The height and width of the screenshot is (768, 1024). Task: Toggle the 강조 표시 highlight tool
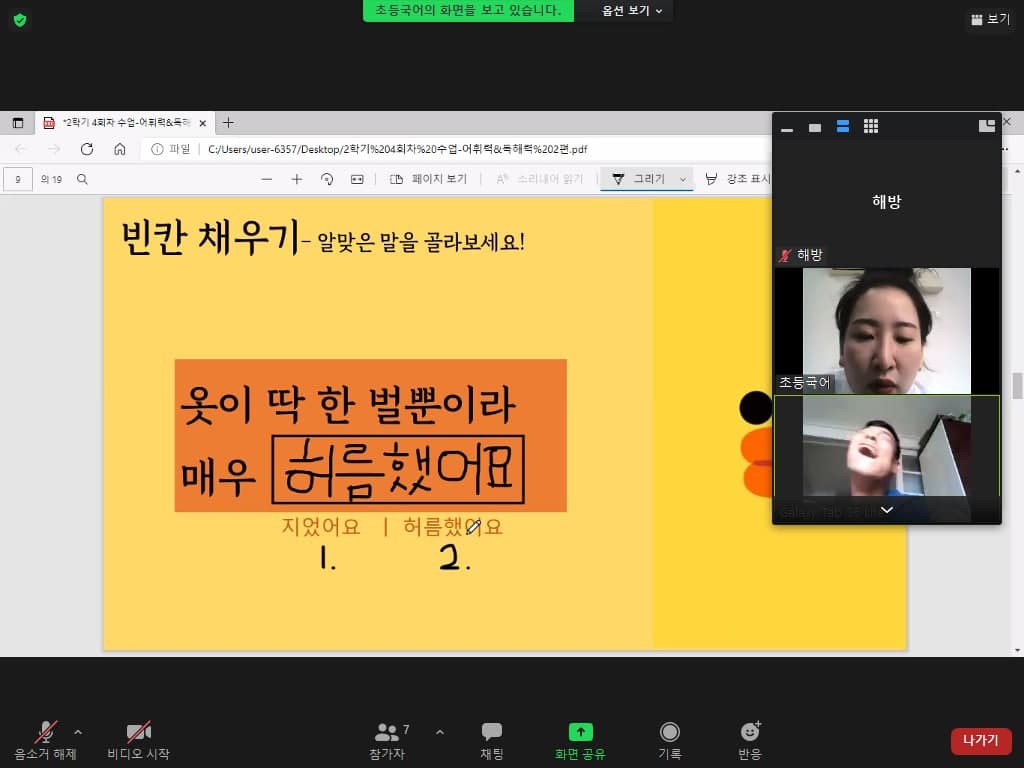click(x=738, y=179)
